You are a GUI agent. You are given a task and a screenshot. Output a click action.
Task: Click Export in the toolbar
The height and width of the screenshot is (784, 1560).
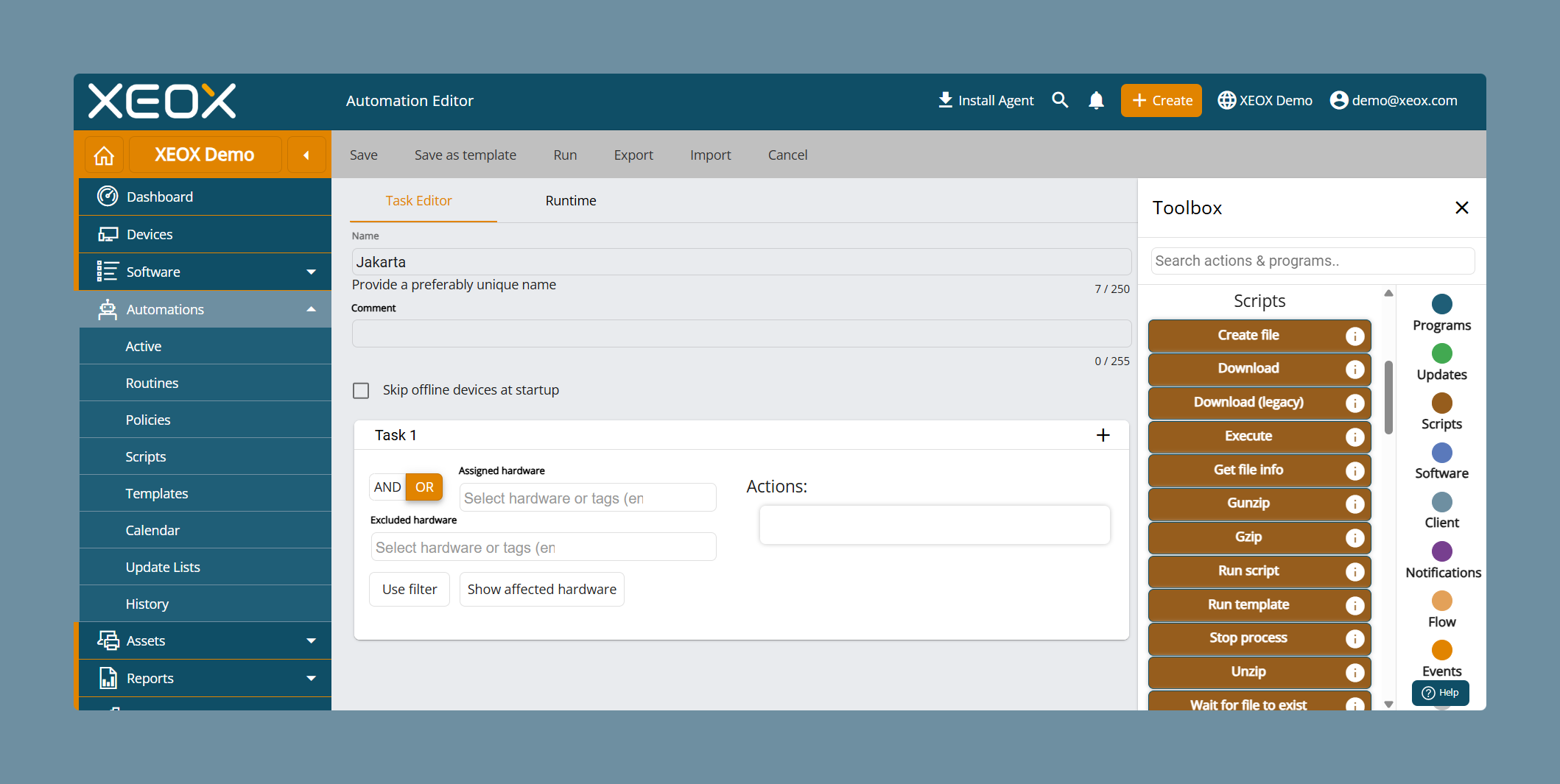click(x=633, y=155)
